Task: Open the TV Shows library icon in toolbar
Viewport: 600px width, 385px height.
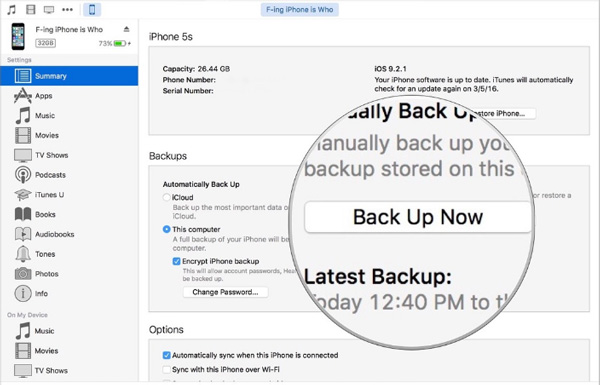Action: (49, 10)
